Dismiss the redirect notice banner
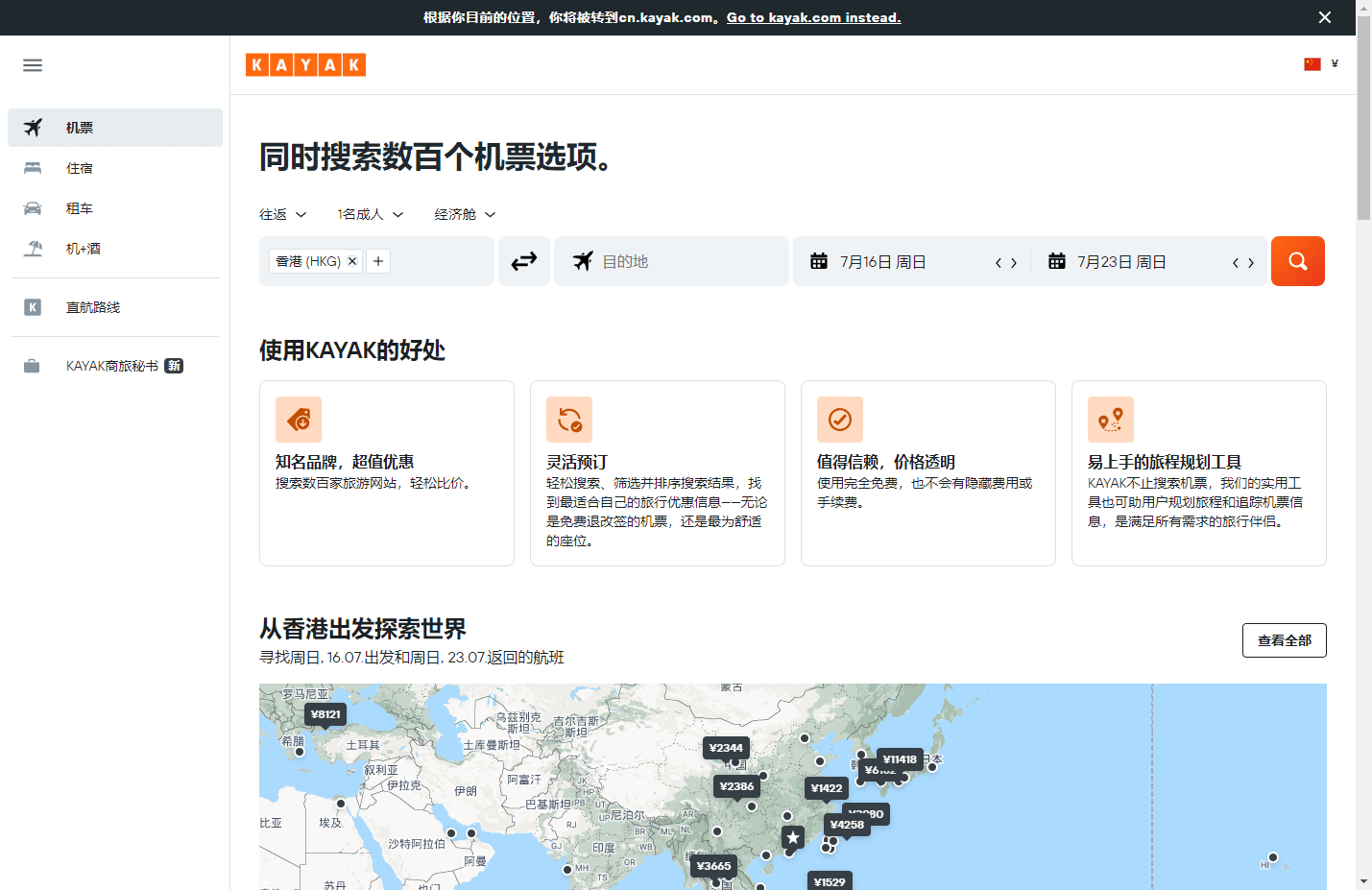 [1325, 17]
